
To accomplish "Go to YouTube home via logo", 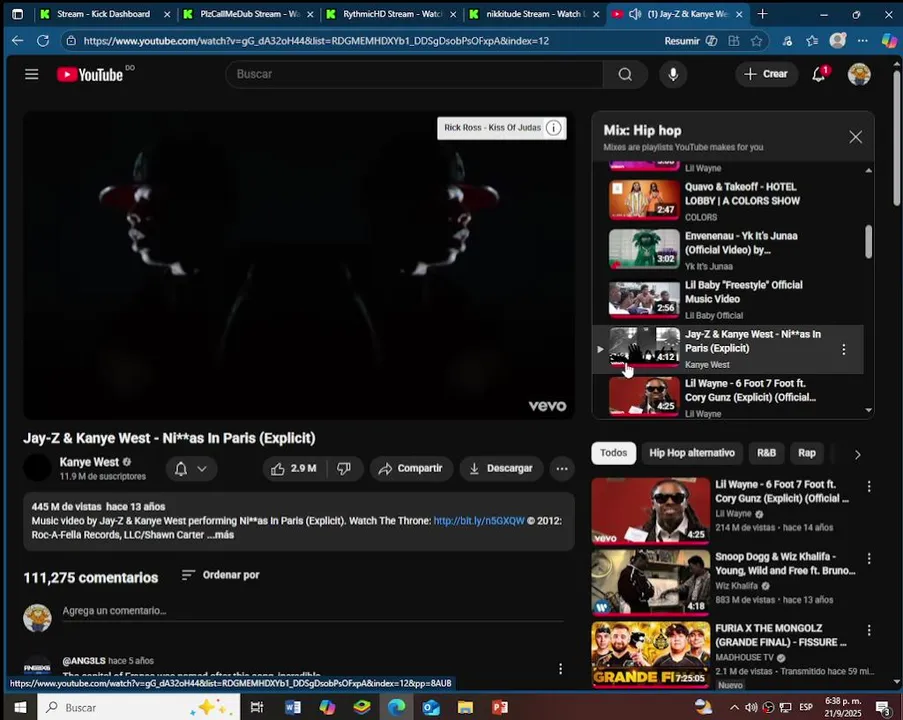I will click(x=90, y=74).
